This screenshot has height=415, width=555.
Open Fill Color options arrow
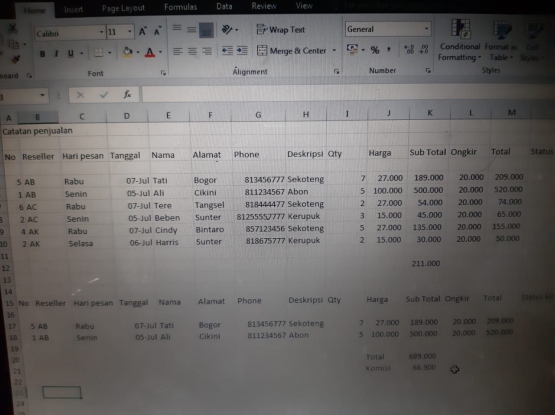138,52
